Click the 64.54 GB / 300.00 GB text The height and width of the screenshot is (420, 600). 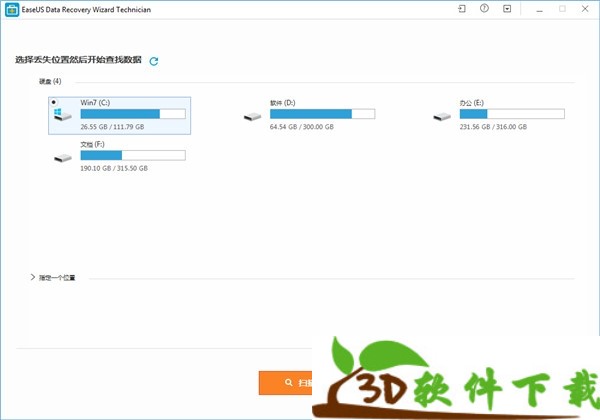[302, 127]
